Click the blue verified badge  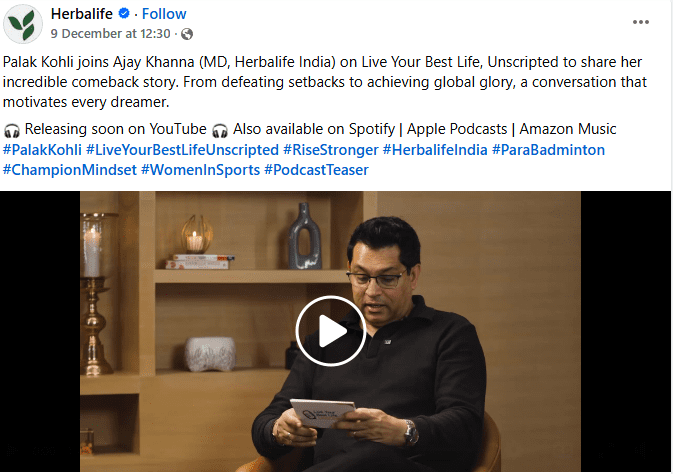click(x=126, y=15)
